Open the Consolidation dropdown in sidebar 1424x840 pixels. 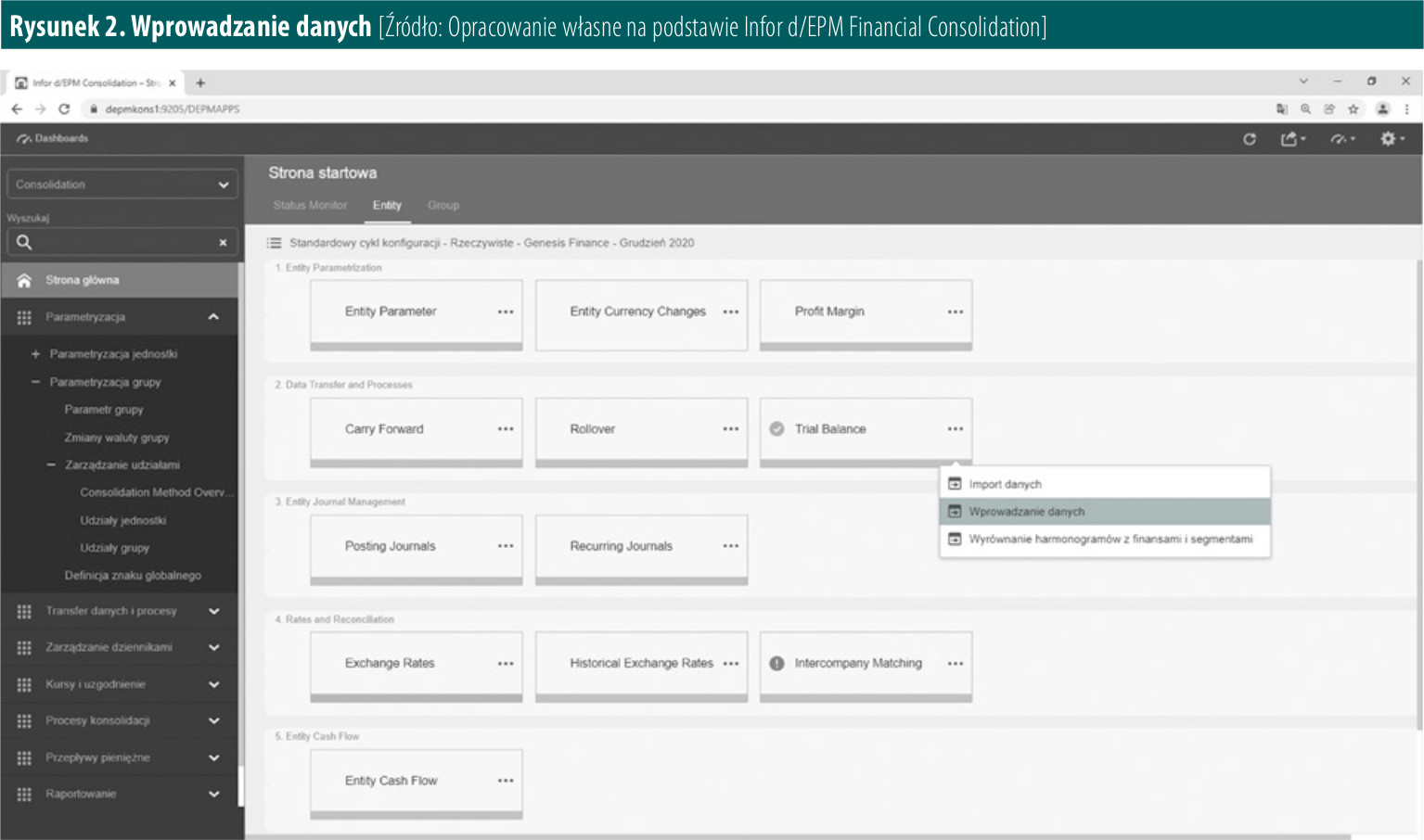tap(122, 185)
